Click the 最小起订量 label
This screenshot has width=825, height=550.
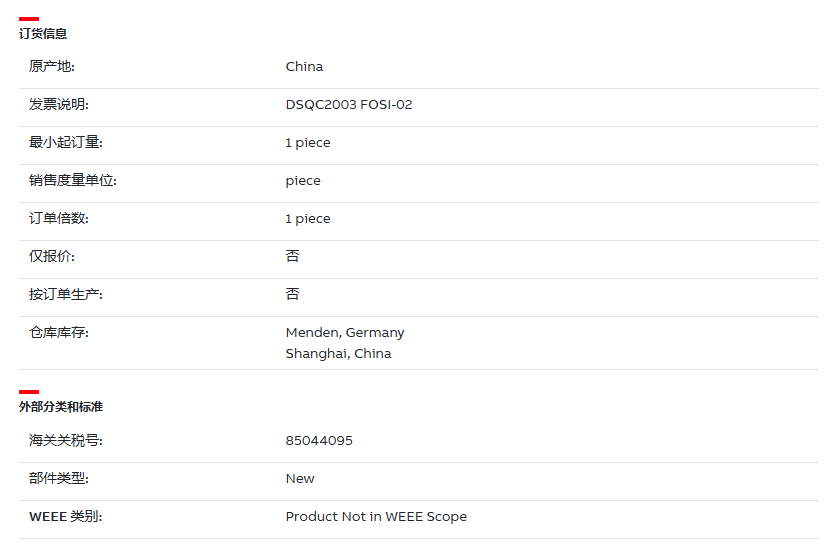pos(66,142)
